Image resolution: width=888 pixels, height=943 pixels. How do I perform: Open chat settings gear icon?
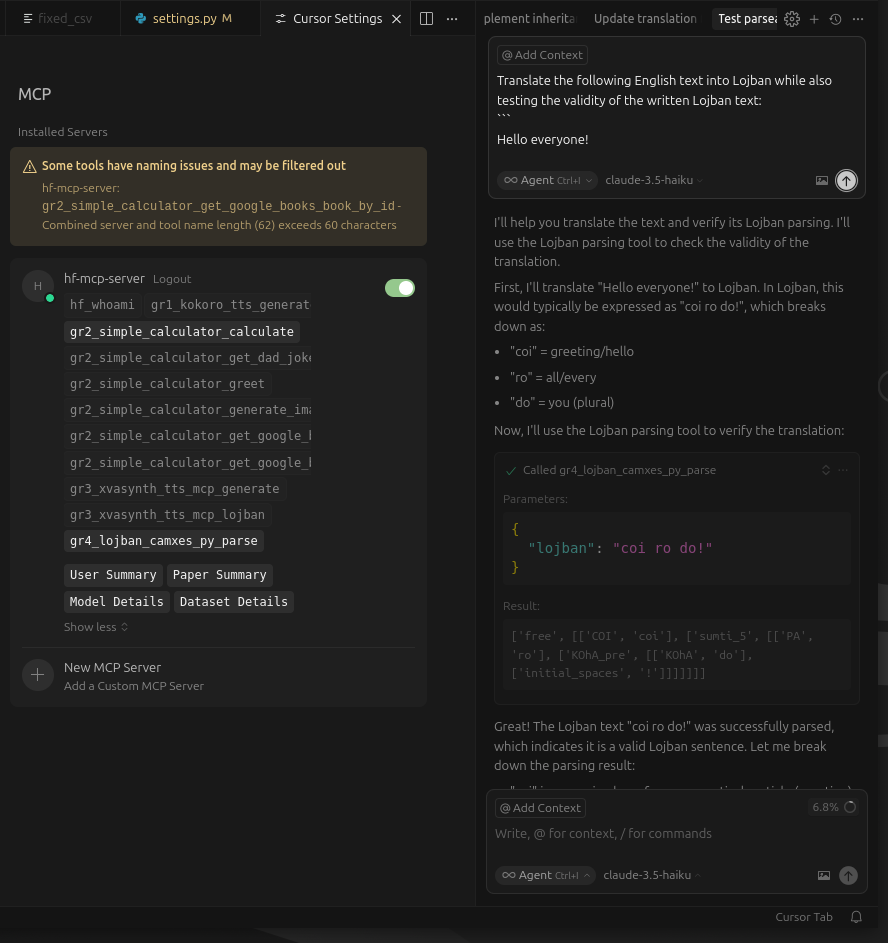click(x=792, y=19)
